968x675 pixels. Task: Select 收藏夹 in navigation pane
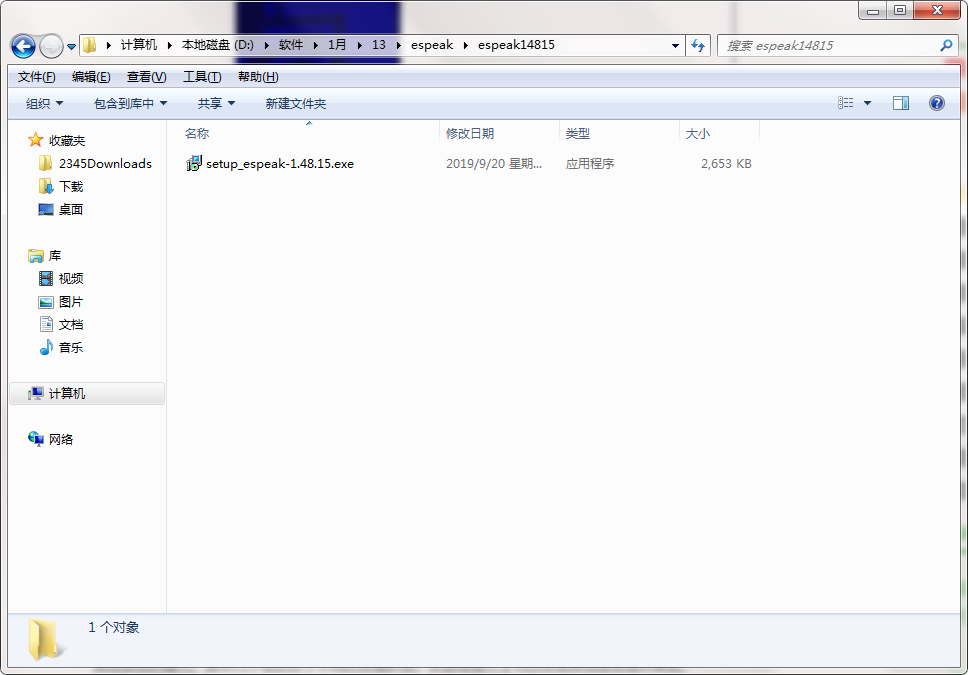tap(67, 141)
